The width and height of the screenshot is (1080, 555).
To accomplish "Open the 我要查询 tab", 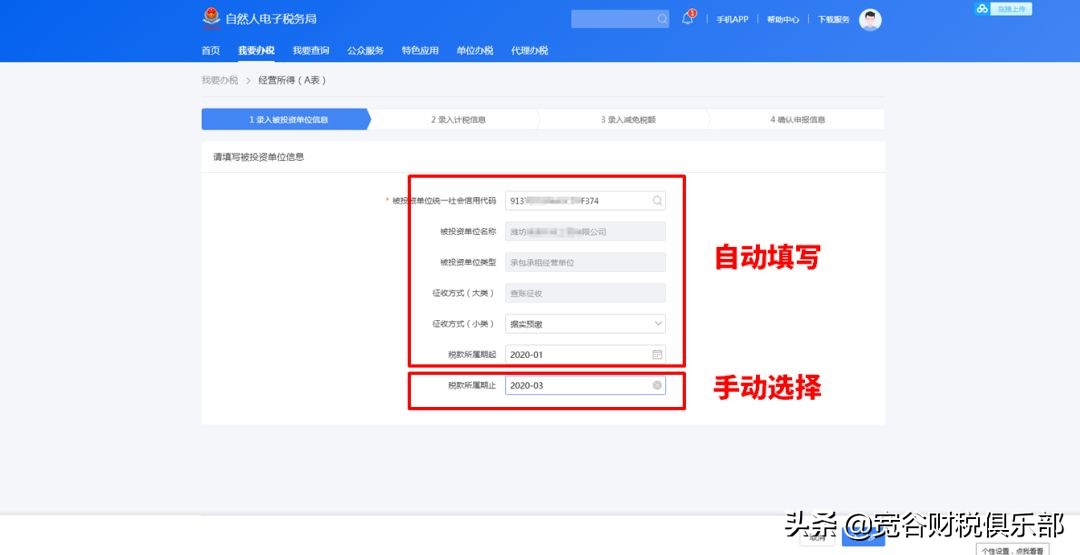I will 311,50.
